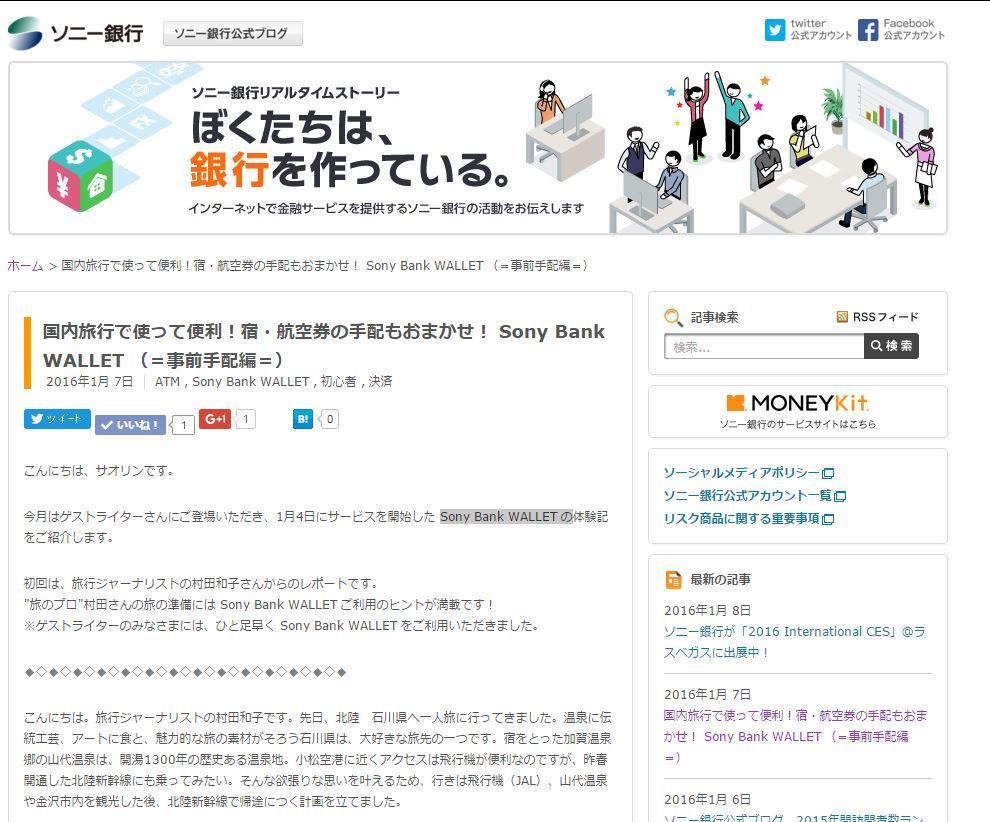The height and width of the screenshot is (822, 990).
Task: Click external-link icon beside 公式アカウント一覧
Action: (x=840, y=496)
